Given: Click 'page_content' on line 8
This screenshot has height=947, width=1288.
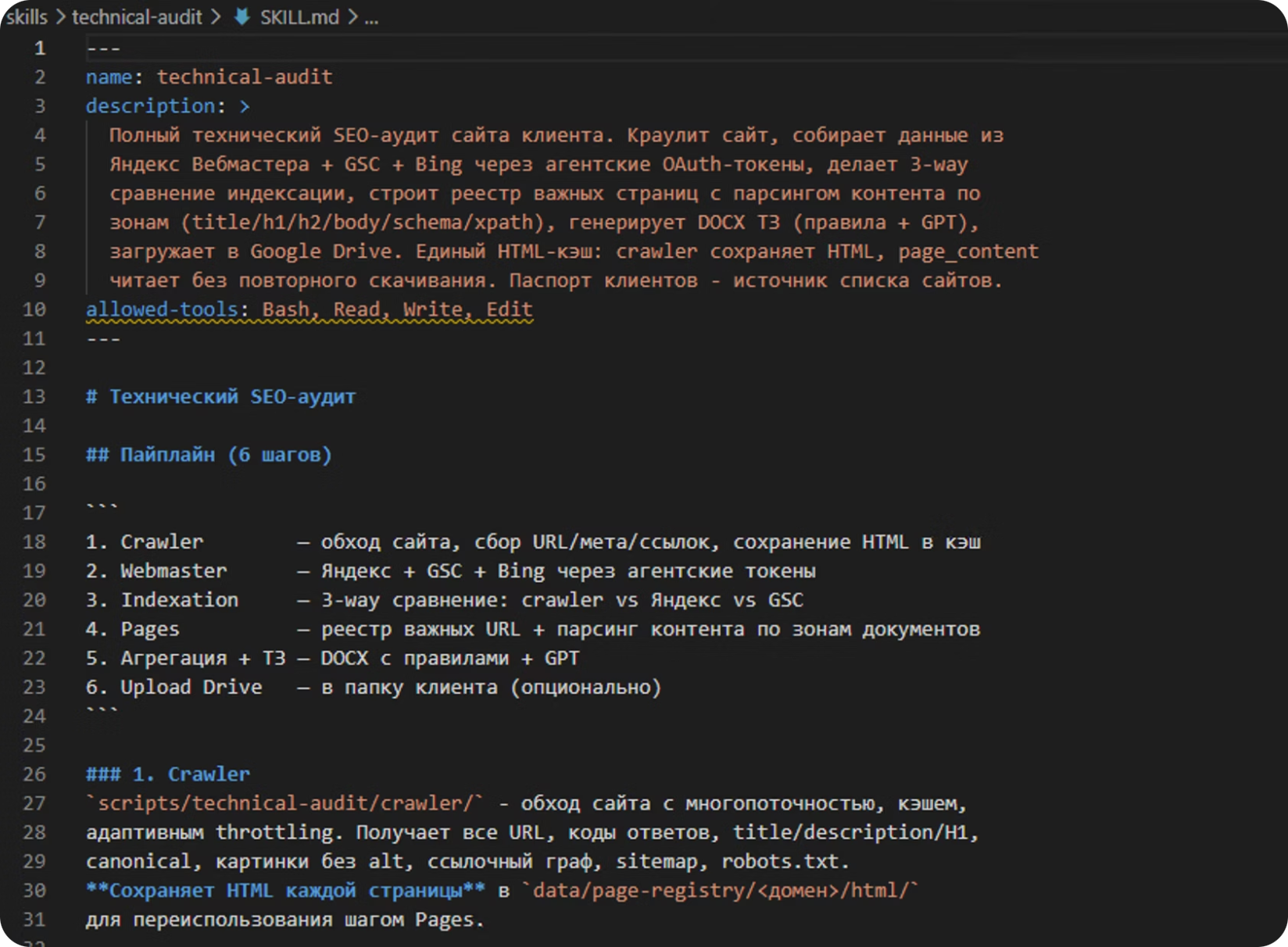Looking at the screenshot, I should pyautogui.click(x=968, y=251).
